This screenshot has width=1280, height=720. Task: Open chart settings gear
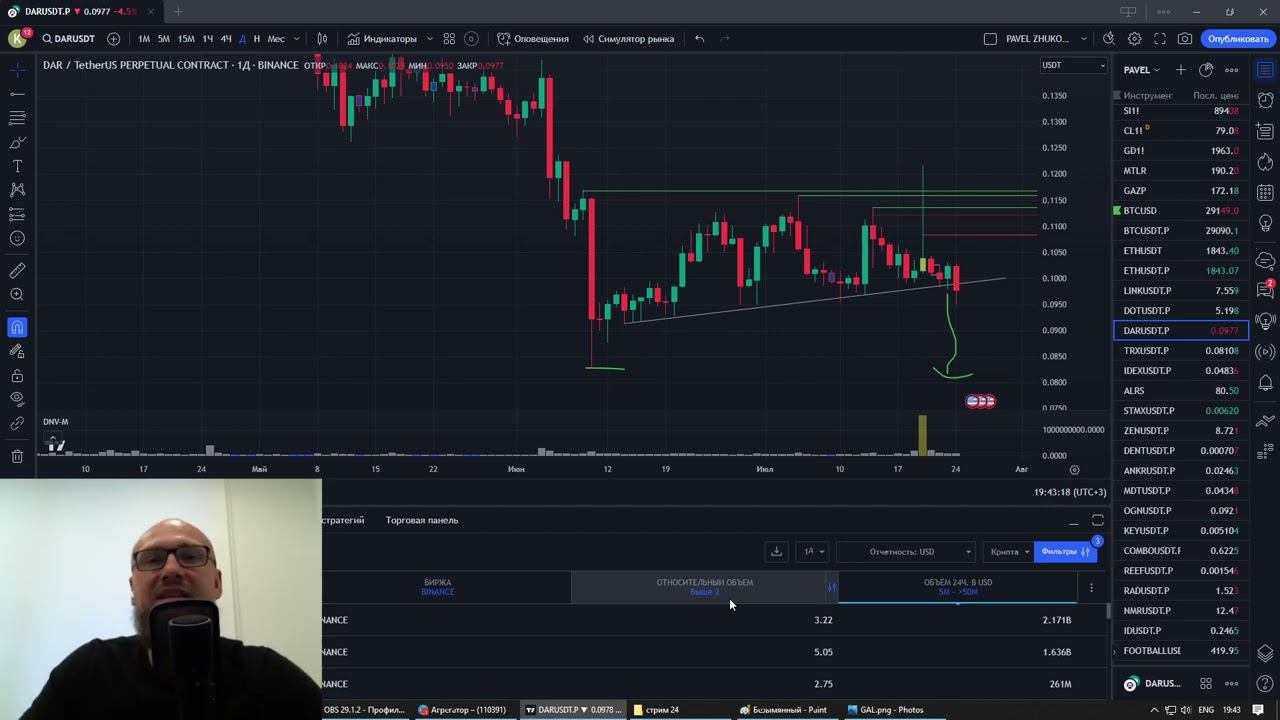1134,39
